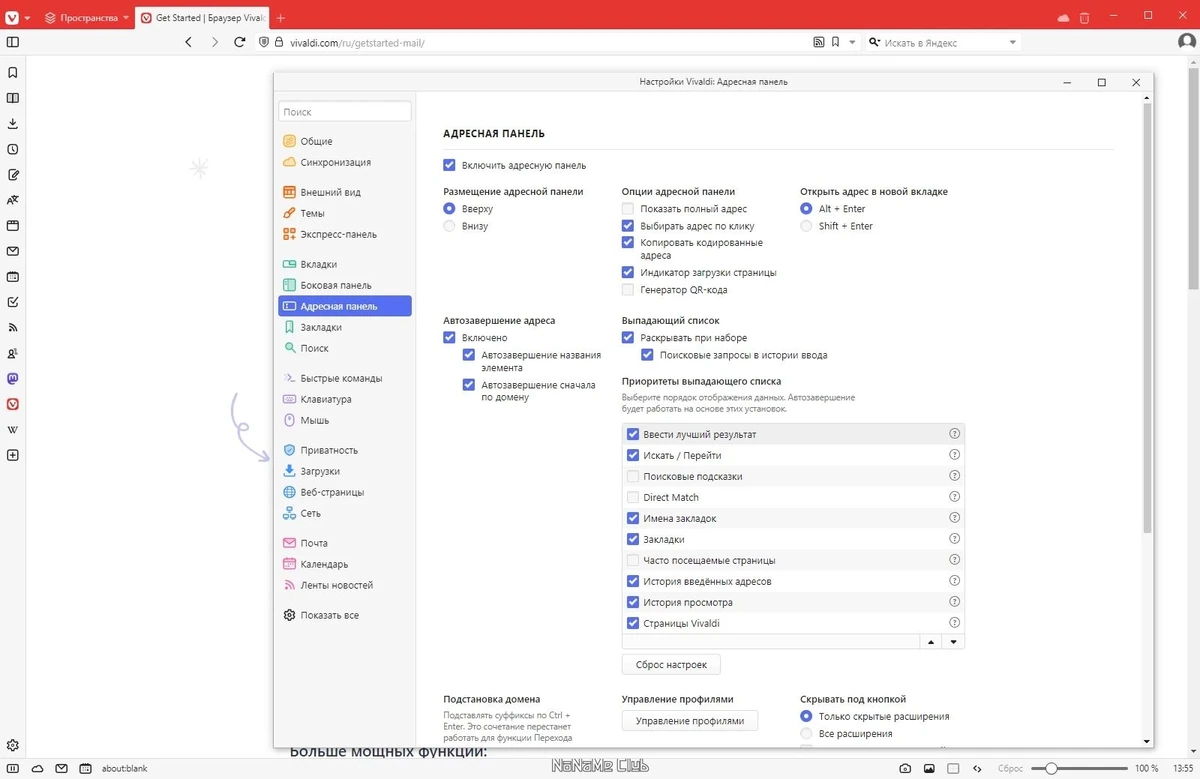Open the Wikipedia web panel icon

point(13,430)
